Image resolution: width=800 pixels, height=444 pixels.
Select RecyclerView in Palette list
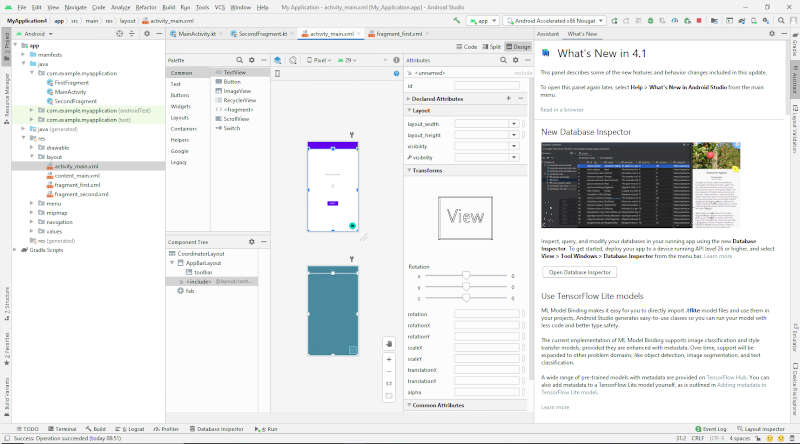[x=239, y=100]
